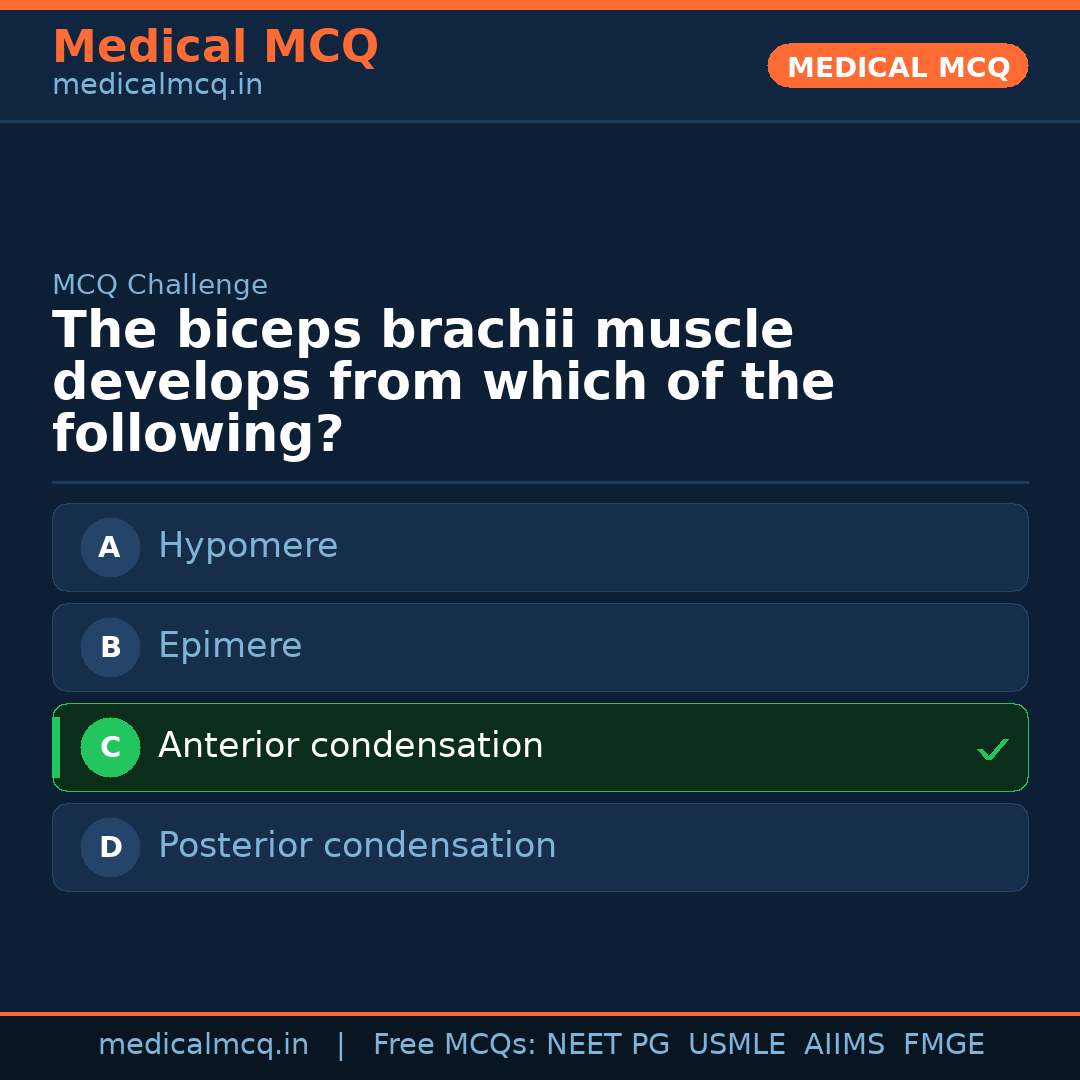Click the green checkmark on option C
This screenshot has width=1080, height=1080.
[x=992, y=749]
